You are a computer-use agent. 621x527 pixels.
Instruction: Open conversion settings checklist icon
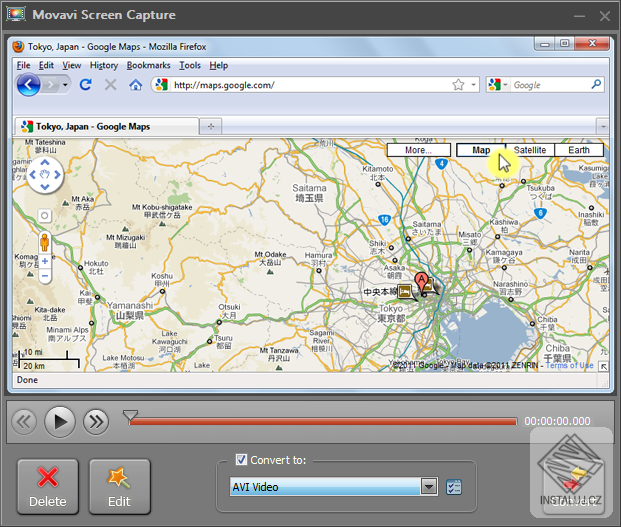453,487
